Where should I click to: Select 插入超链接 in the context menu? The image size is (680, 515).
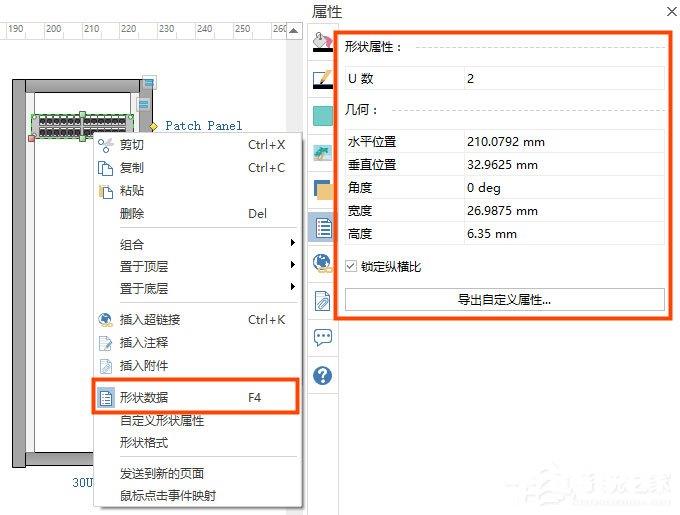pyautogui.click(x=197, y=320)
